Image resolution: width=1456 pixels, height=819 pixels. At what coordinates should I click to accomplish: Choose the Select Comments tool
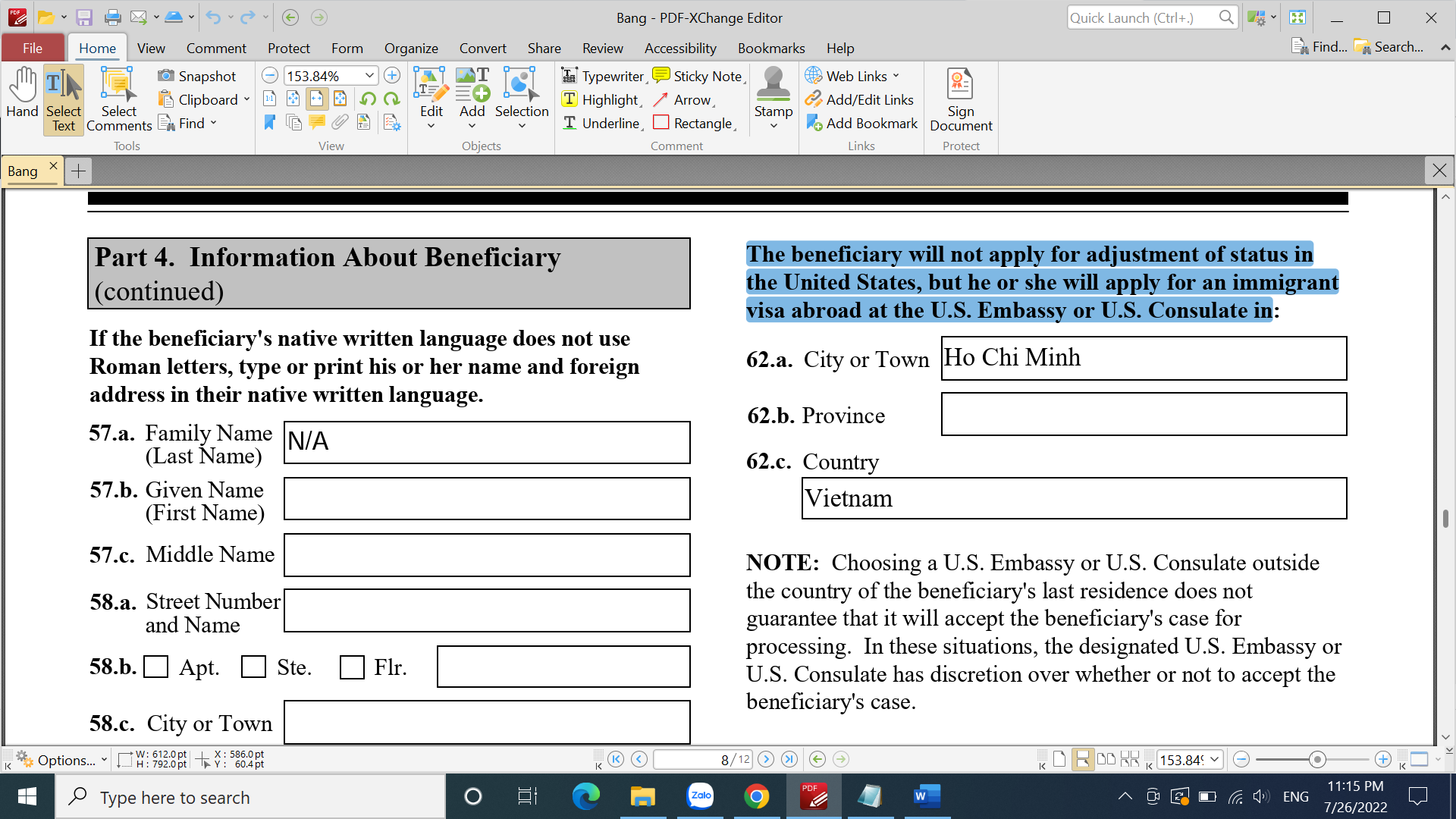(119, 99)
